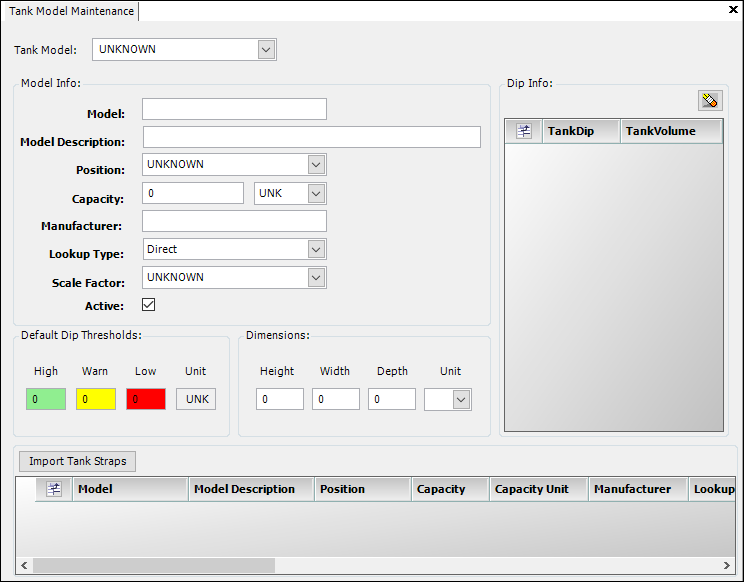Click the Model Description text field
Image resolution: width=744 pixels, height=582 pixels.
311,137
